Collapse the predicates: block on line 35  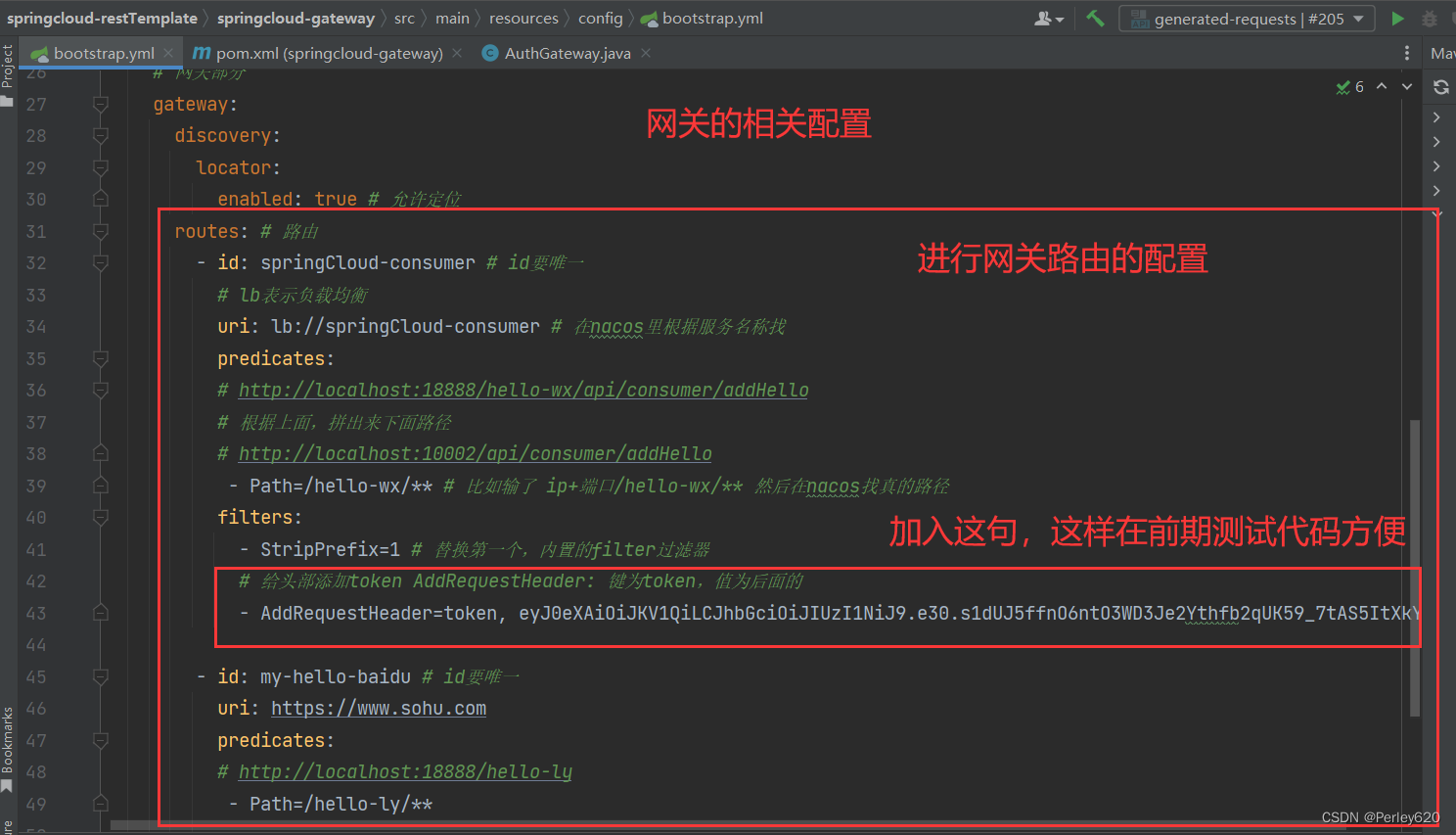click(100, 358)
